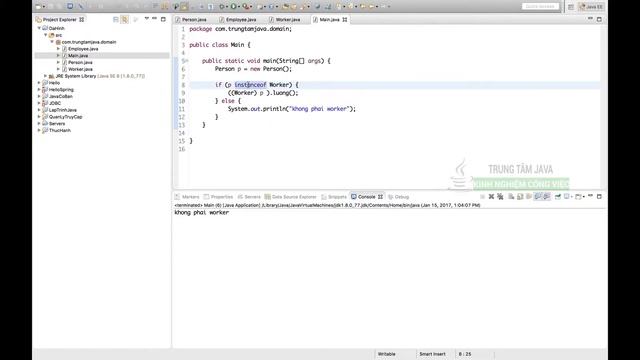Click the Pin Console icon
This screenshot has height=360, width=640.
pos(558,197)
